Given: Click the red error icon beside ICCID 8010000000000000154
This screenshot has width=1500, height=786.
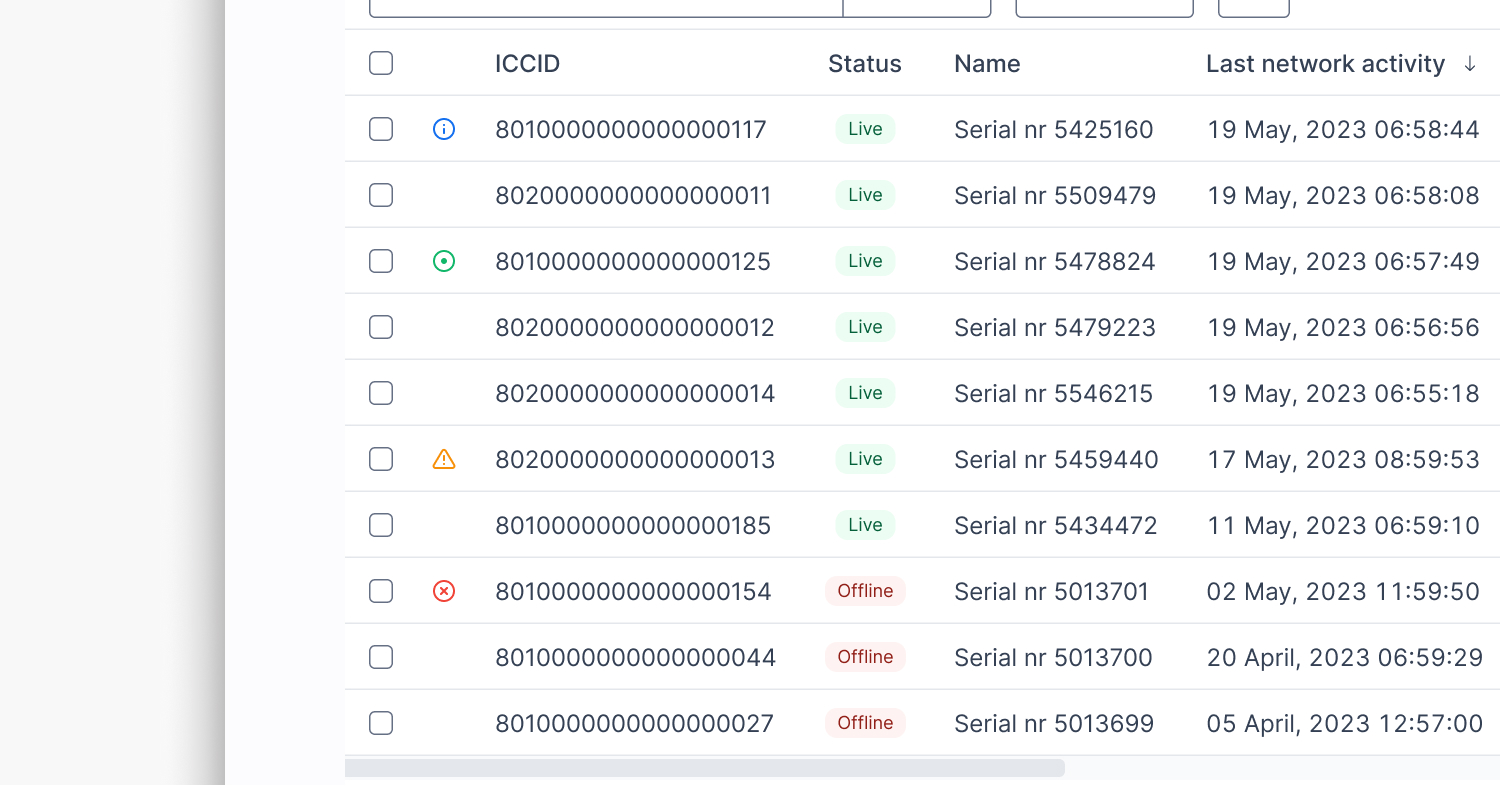Looking at the screenshot, I should click(x=443, y=591).
